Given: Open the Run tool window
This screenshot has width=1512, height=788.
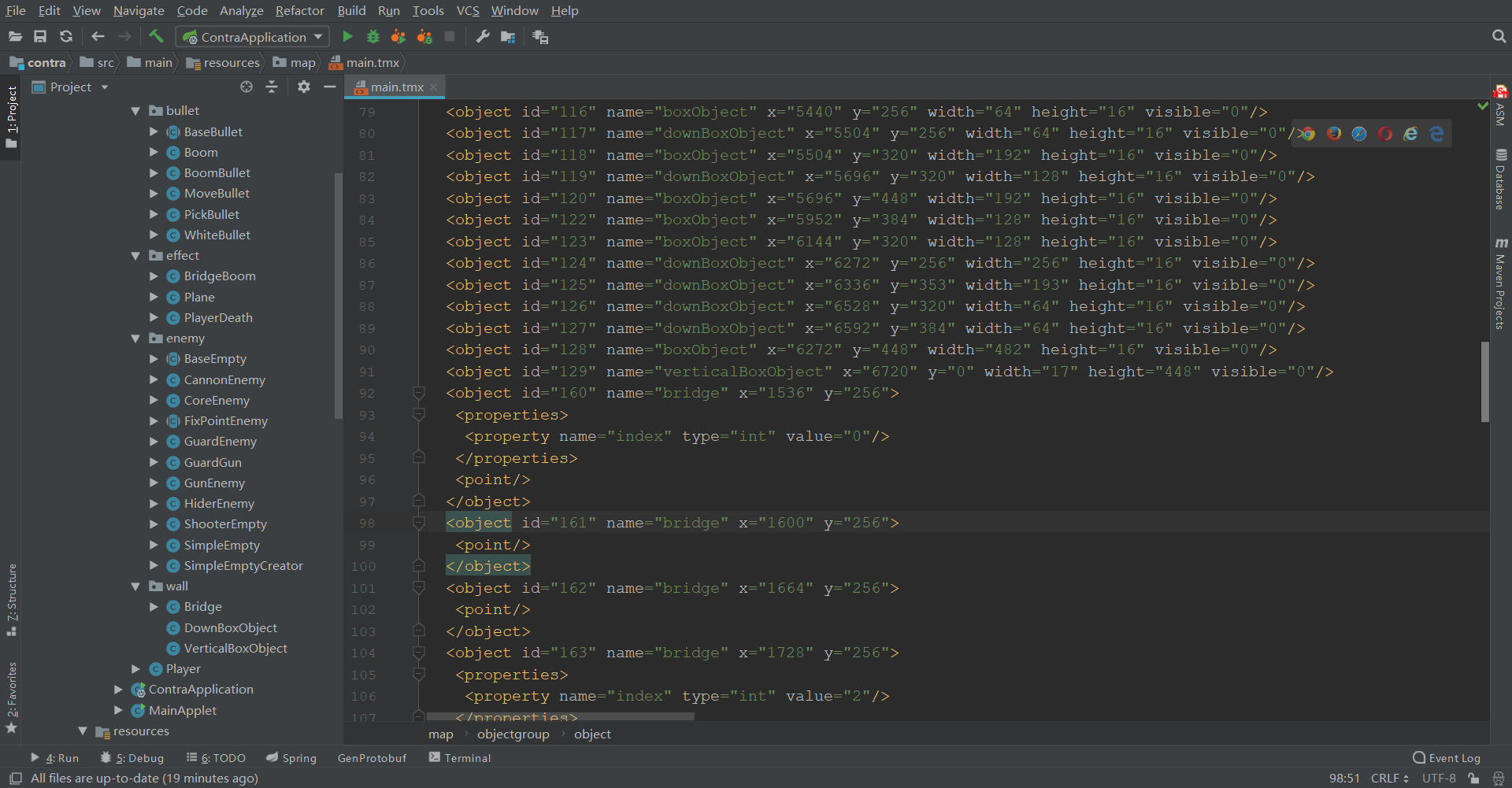Looking at the screenshot, I should [55, 758].
